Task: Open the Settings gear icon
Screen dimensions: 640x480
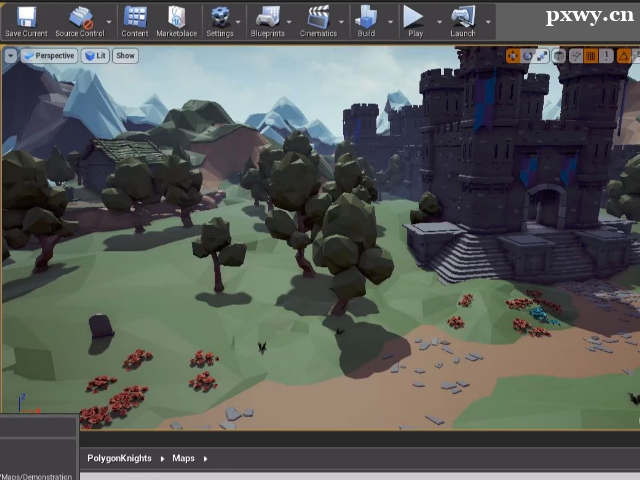Action: (220, 20)
